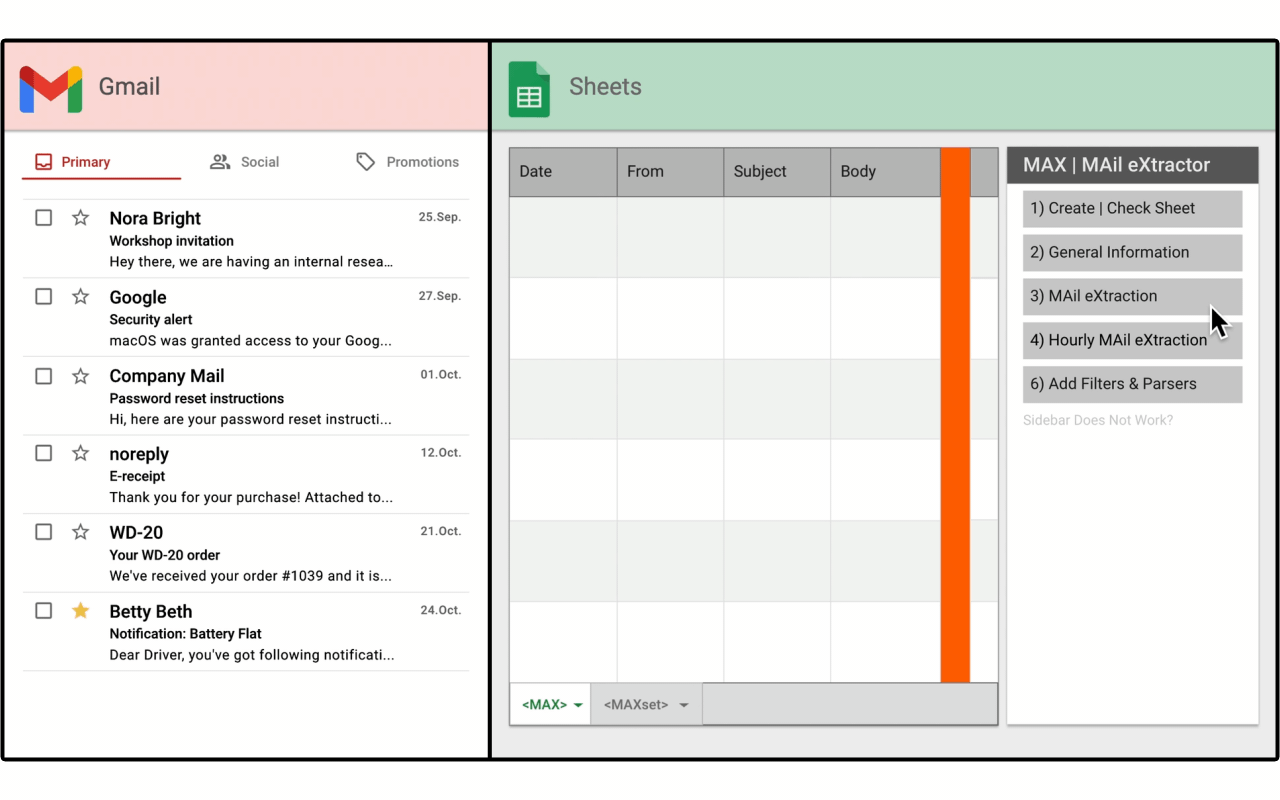This screenshot has width=1280, height=800.
Task: Click the Sidebar Does Not Work? link
Action: tap(1097, 420)
